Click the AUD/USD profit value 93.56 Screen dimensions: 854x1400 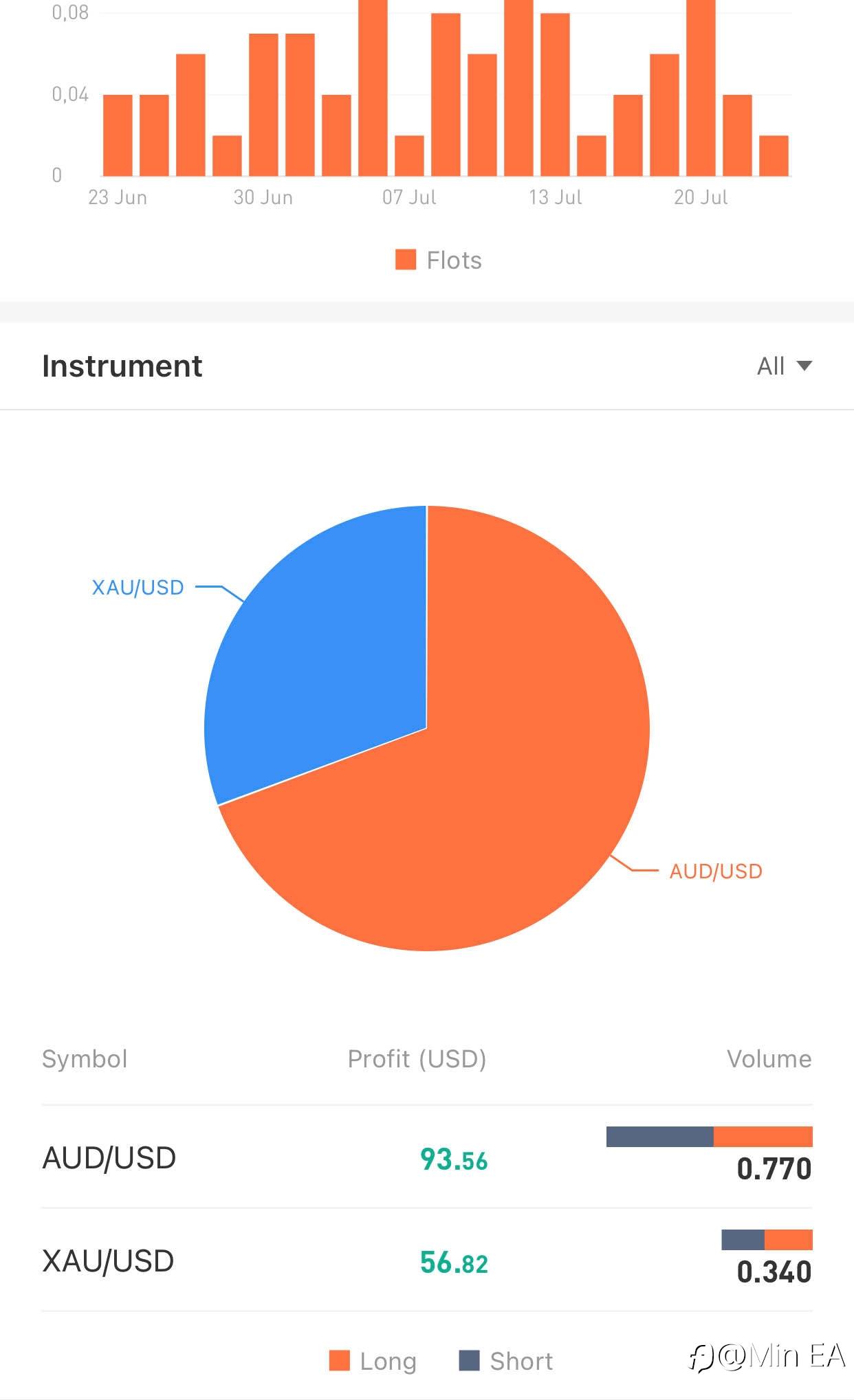tap(454, 1160)
